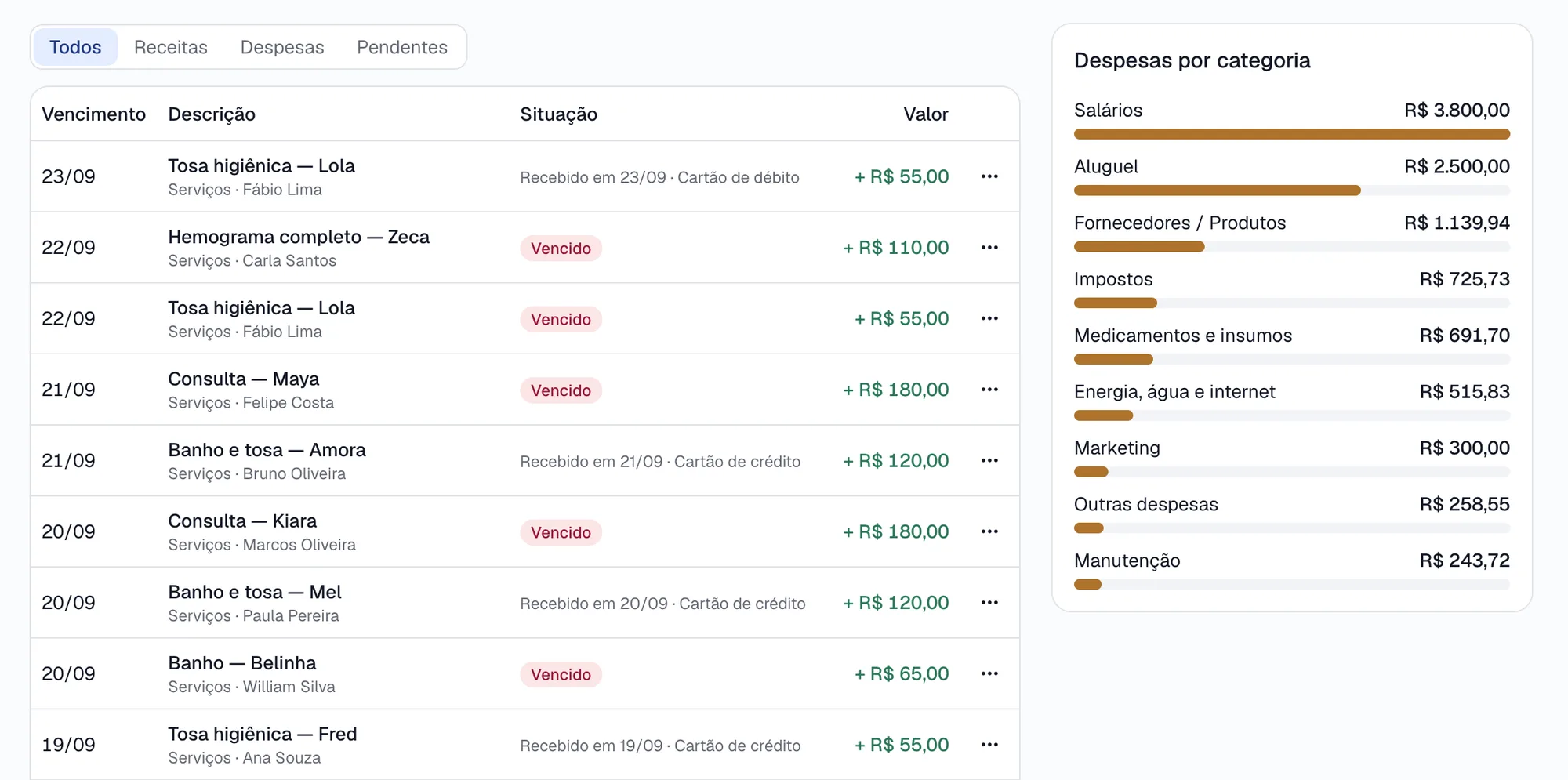Click the Salários progress bar
Viewport: 1568px width, 780px height.
(1292, 134)
